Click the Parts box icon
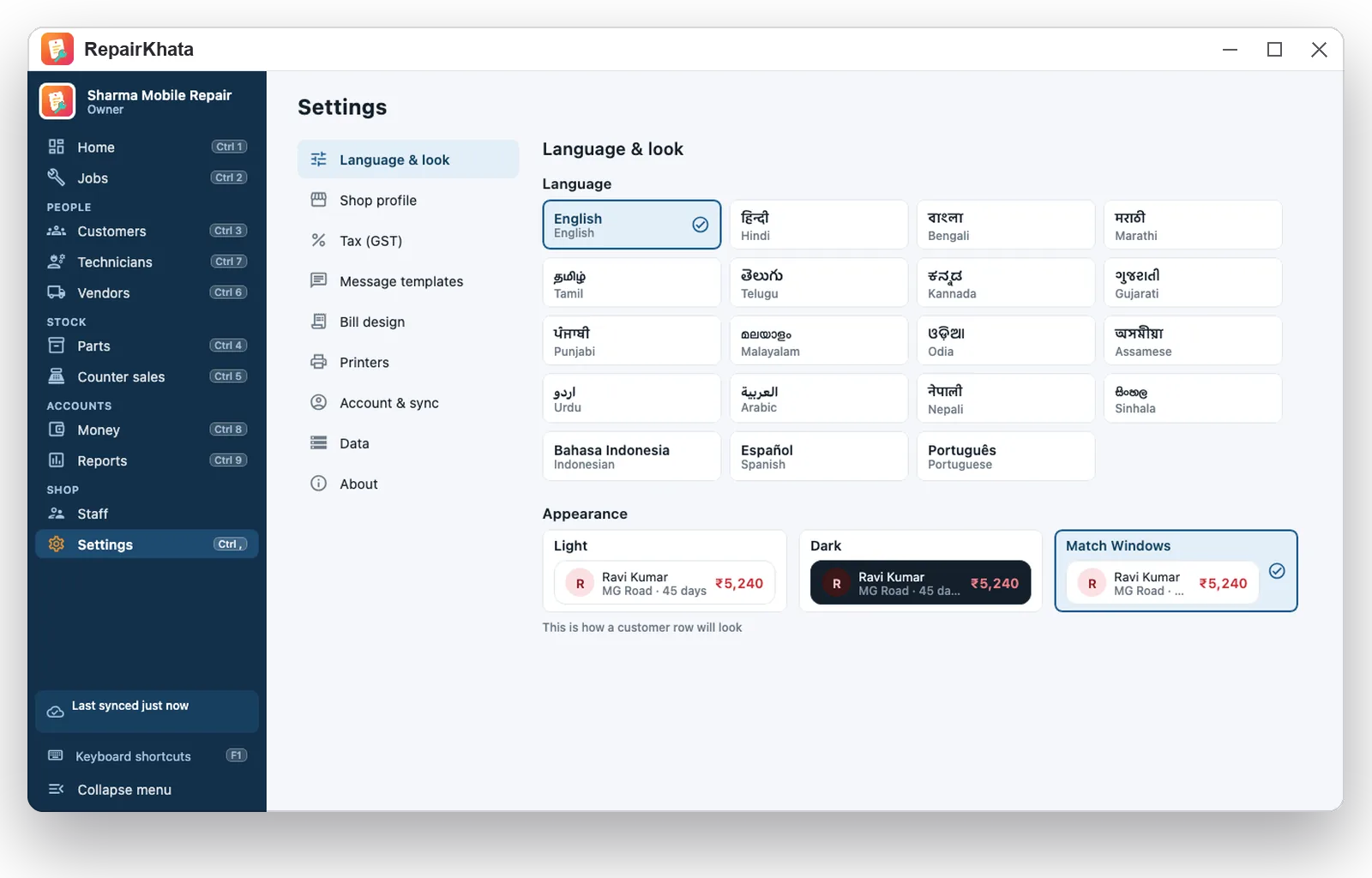The image size is (1372, 878). click(x=57, y=346)
